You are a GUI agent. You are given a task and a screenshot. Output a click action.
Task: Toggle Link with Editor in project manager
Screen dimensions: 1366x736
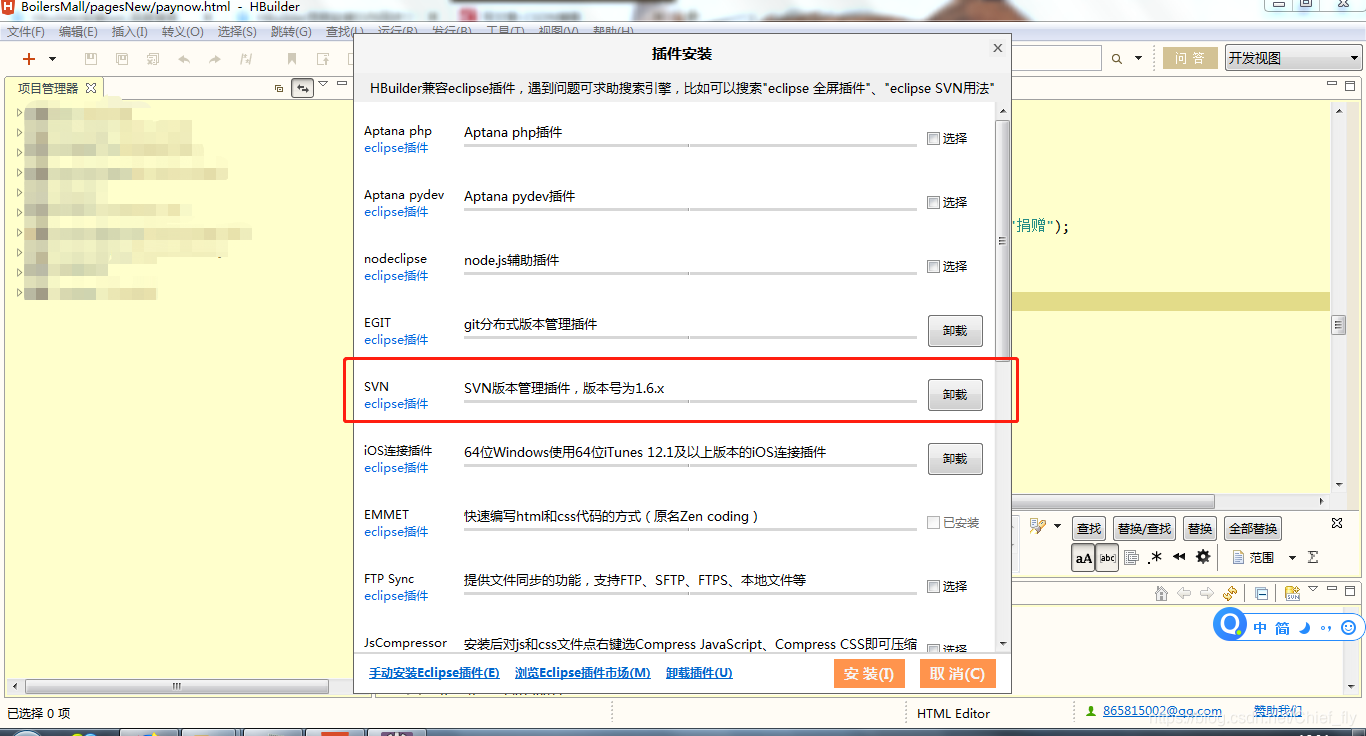tap(302, 88)
